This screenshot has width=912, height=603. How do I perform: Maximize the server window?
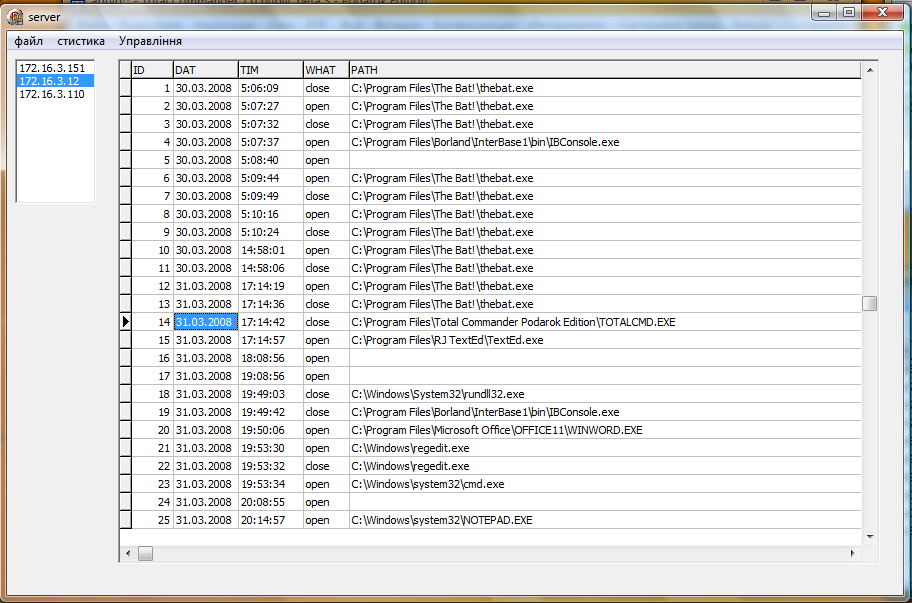pos(849,12)
